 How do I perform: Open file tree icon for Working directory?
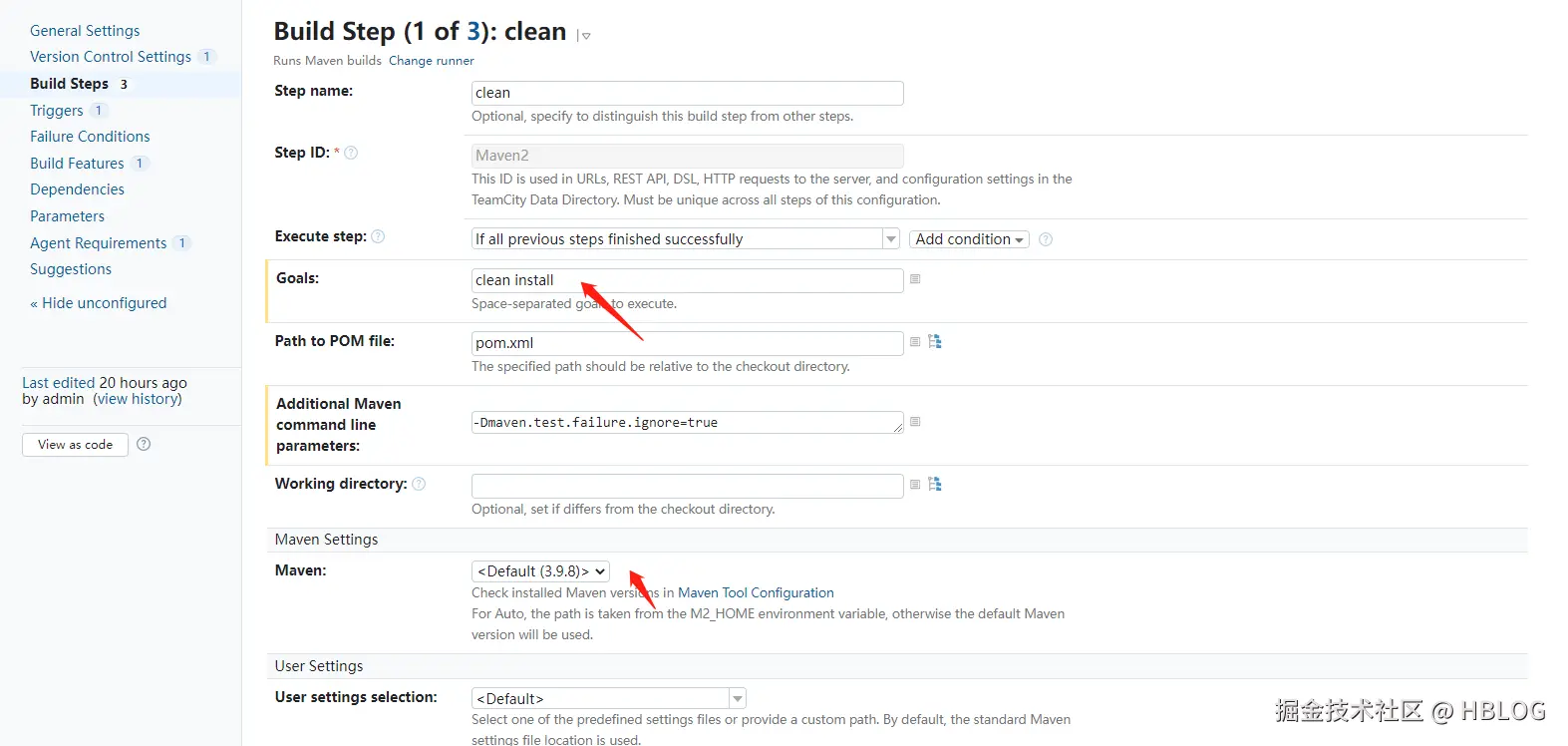click(935, 484)
